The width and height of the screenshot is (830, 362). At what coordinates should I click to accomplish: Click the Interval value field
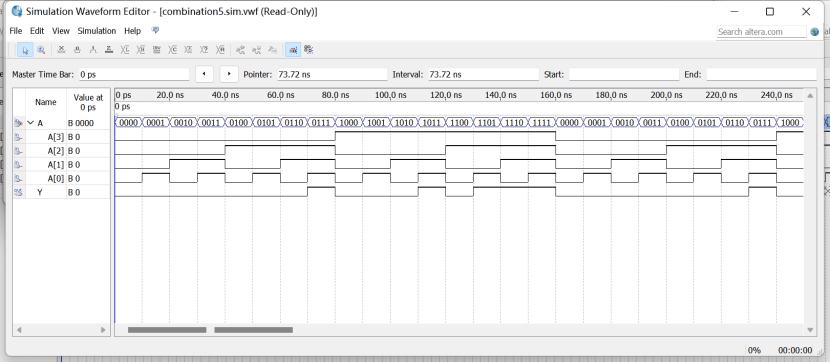click(482, 75)
